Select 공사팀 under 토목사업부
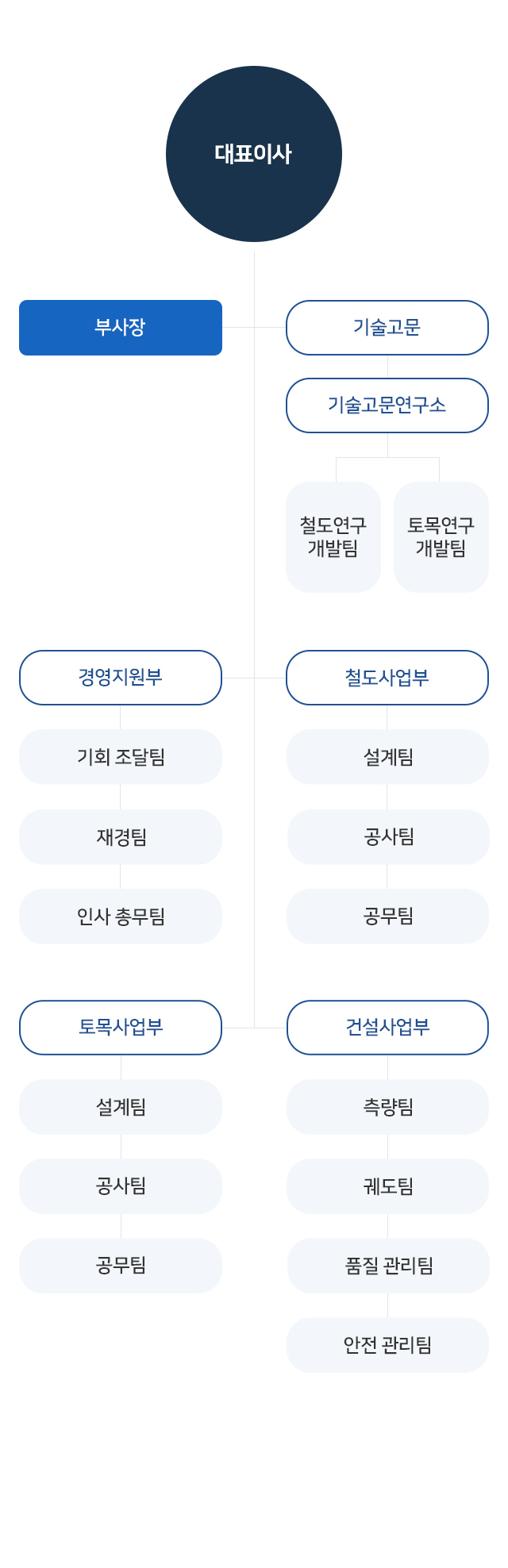Image resolution: width=508 pixels, height=1568 pixels. 121,1186
